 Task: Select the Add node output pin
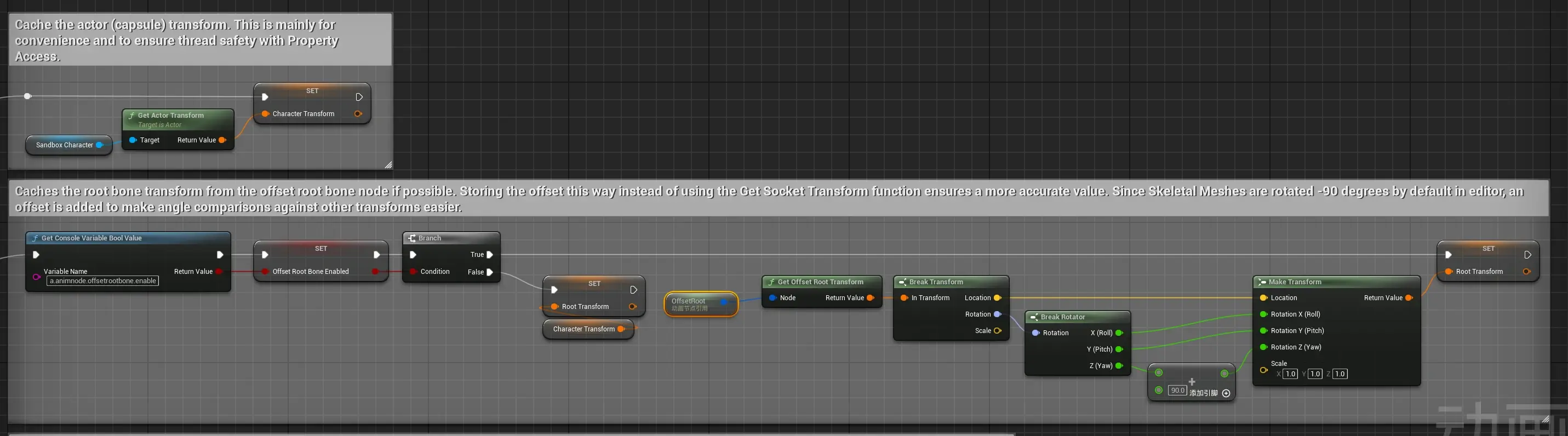click(1224, 373)
